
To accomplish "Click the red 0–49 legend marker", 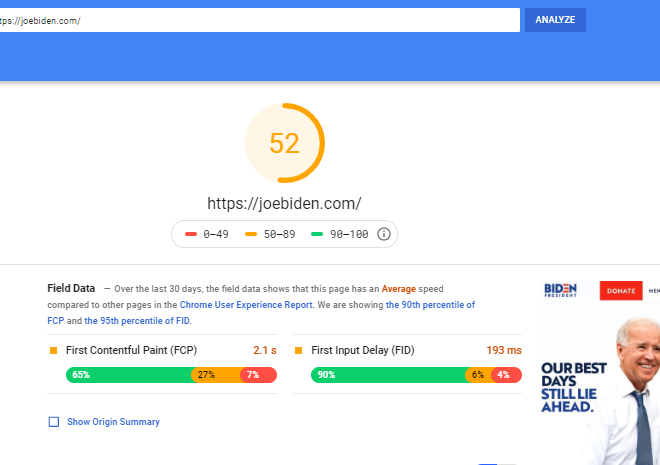I will tap(191, 234).
